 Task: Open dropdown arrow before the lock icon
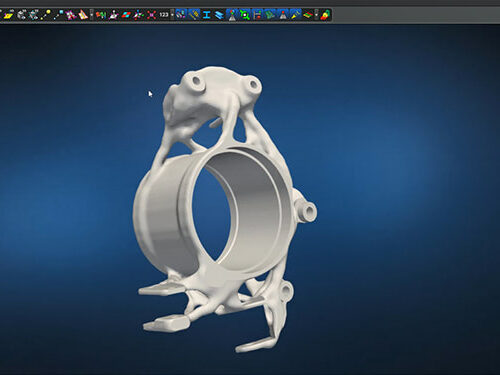tap(317, 15)
